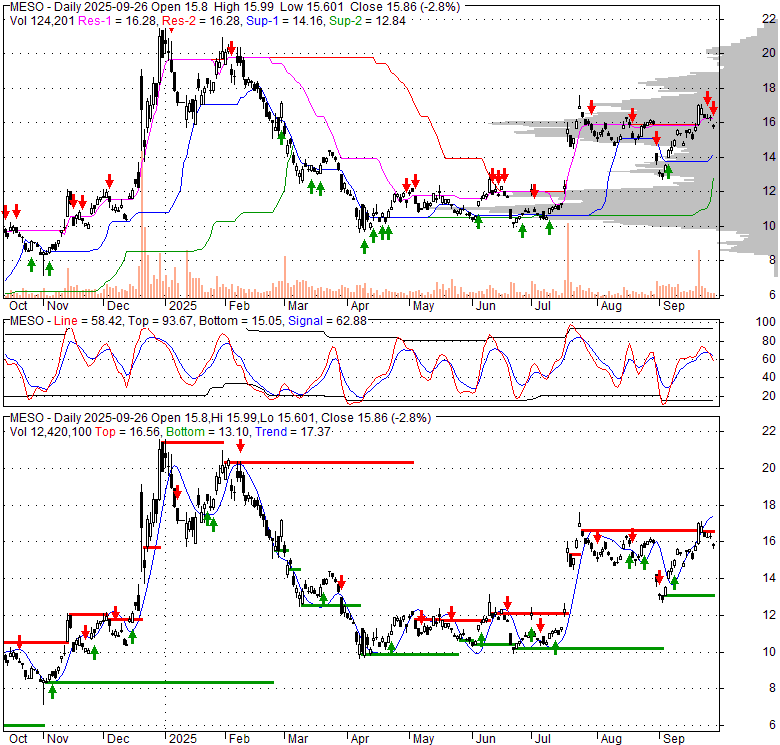Click Dec on the bottom chart time axis

pos(118,739)
